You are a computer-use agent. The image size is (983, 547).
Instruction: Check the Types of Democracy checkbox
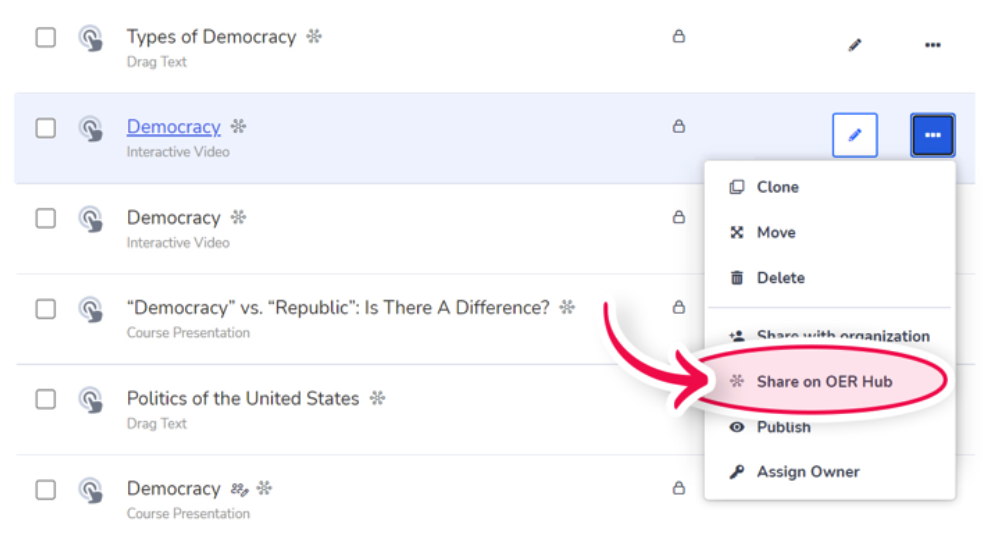(46, 38)
